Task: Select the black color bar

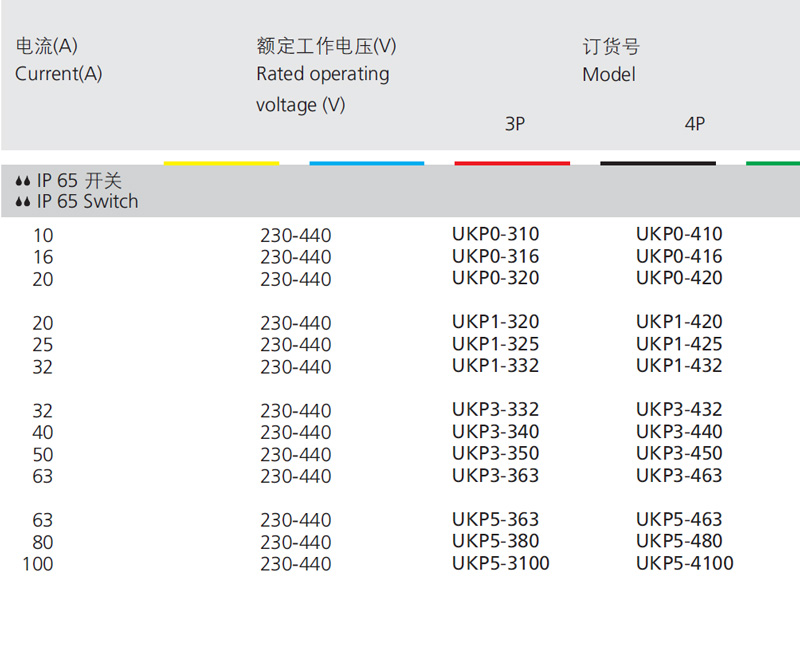Action: [x=658, y=163]
